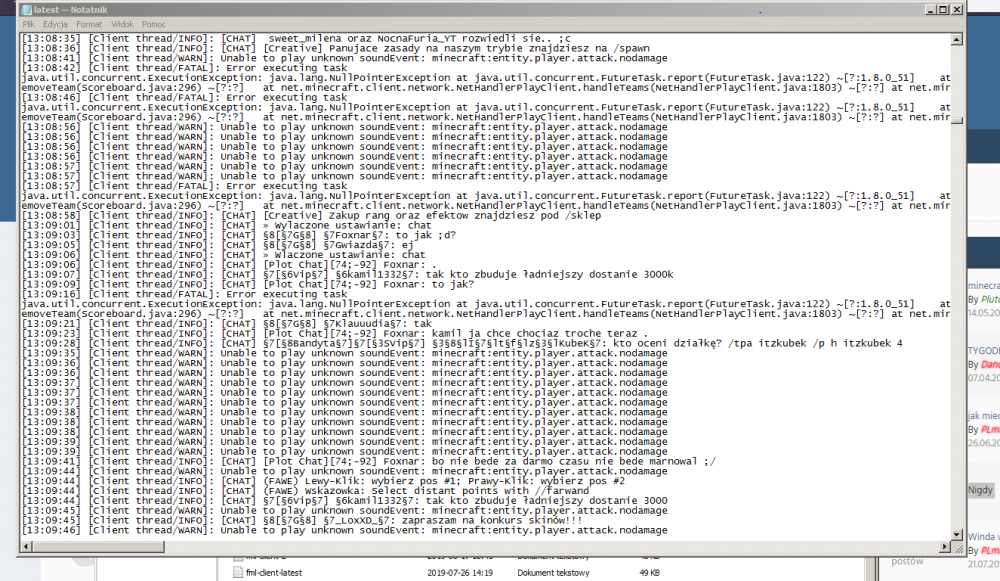This screenshot has height=581, width=1000.
Task: Maximize the Notatnik window
Action: tap(943, 10)
